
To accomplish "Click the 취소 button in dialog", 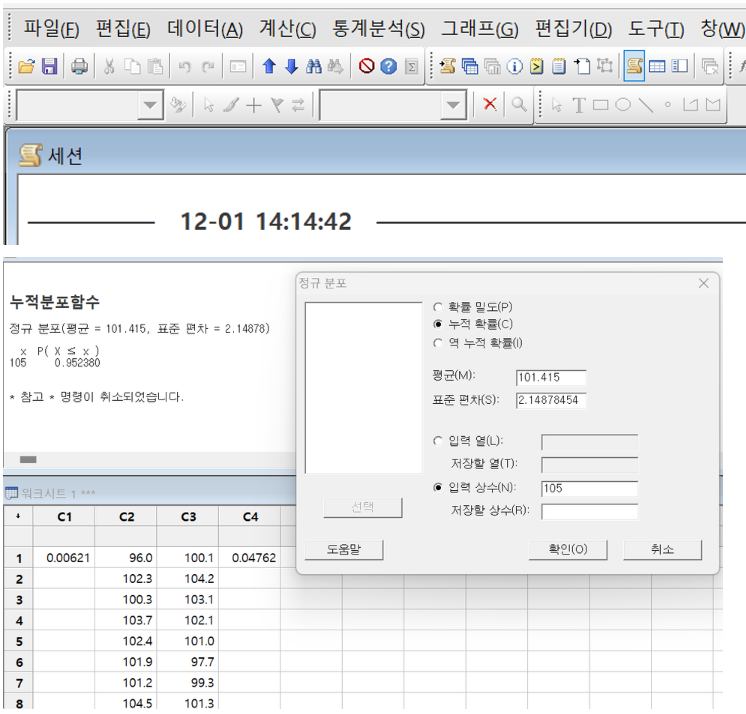I will 663,549.
